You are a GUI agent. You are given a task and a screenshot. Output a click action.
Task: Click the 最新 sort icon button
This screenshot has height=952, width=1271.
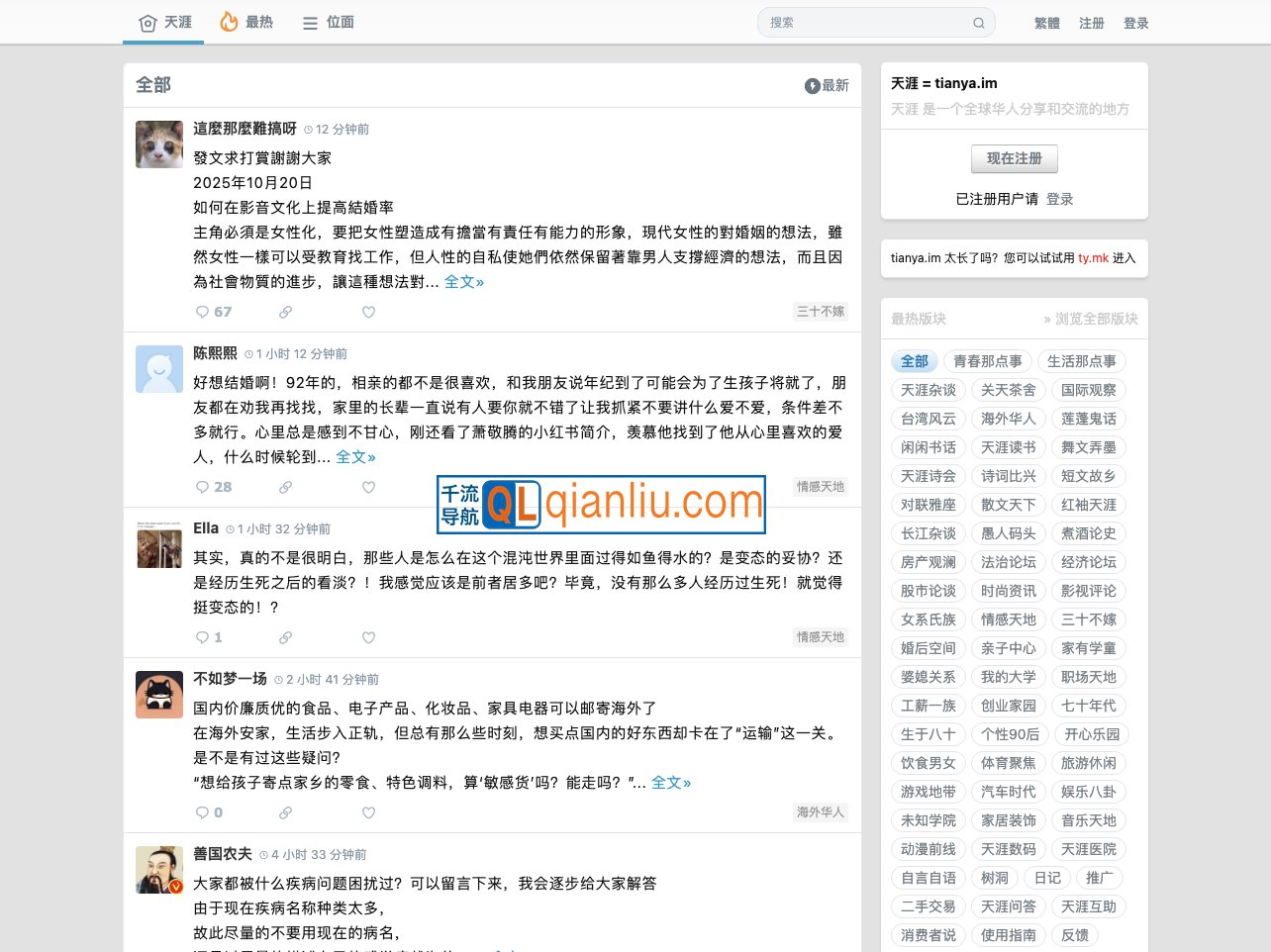coord(827,86)
